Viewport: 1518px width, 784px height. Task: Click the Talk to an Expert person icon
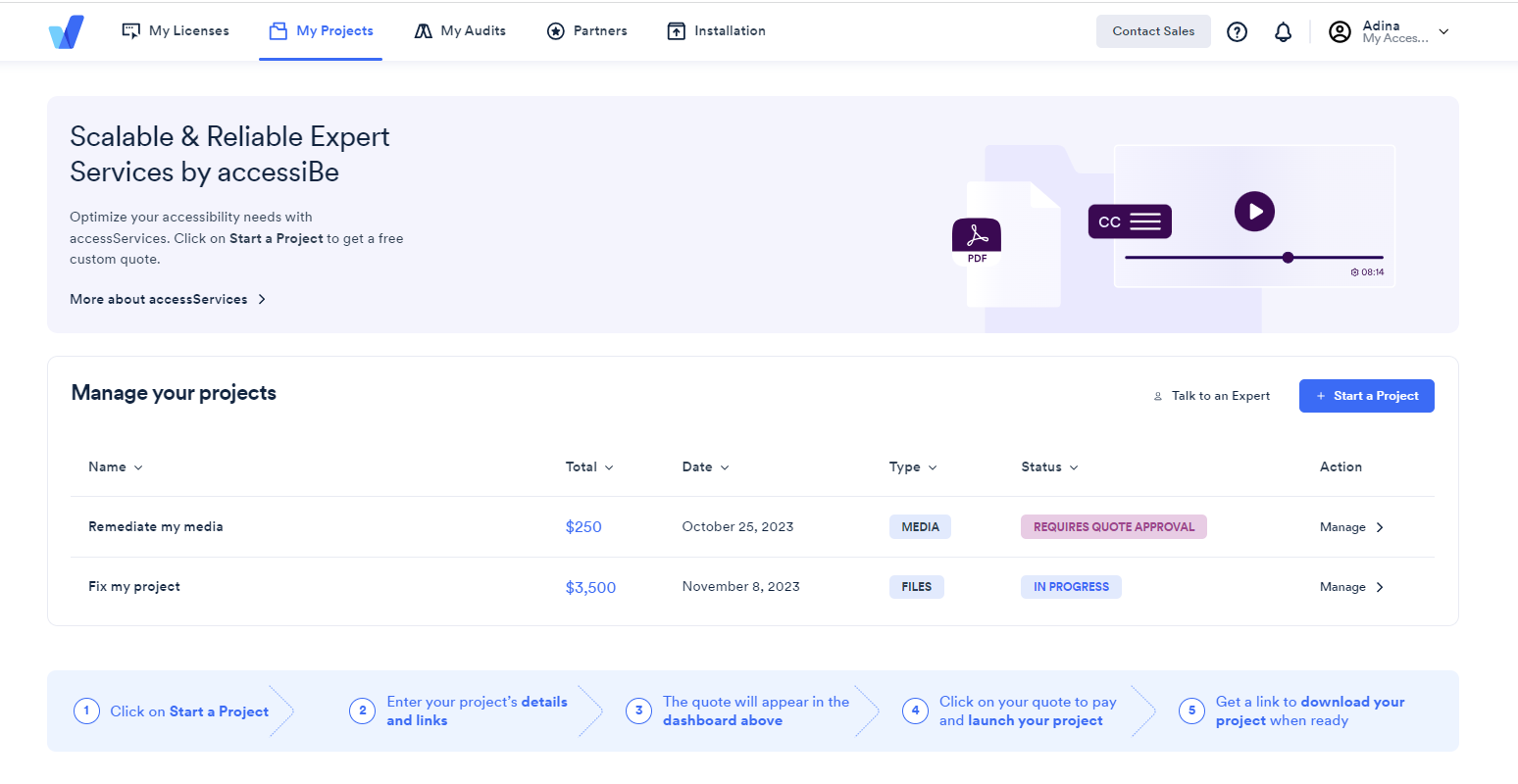1159,396
